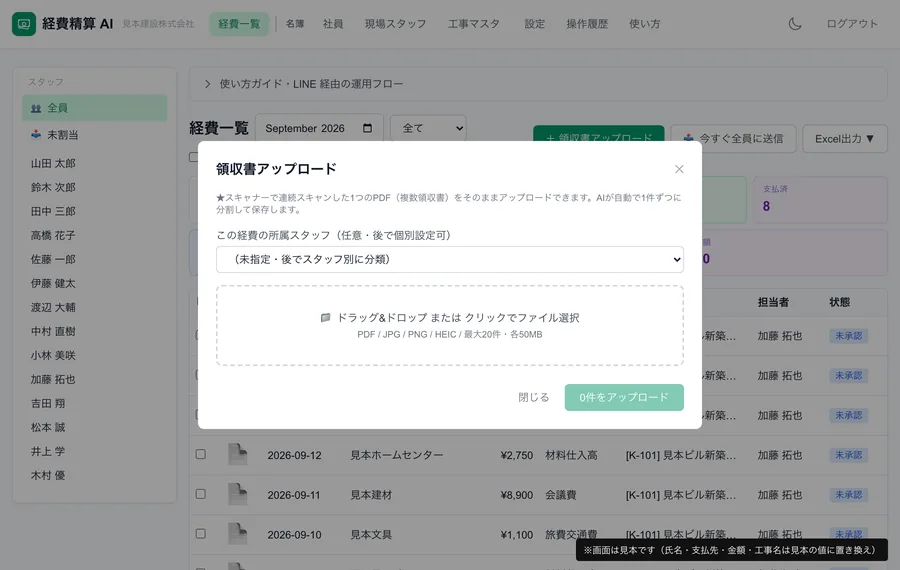Click file icon in 2026-09-12 row
The width and height of the screenshot is (900, 570).
[x=237, y=454]
